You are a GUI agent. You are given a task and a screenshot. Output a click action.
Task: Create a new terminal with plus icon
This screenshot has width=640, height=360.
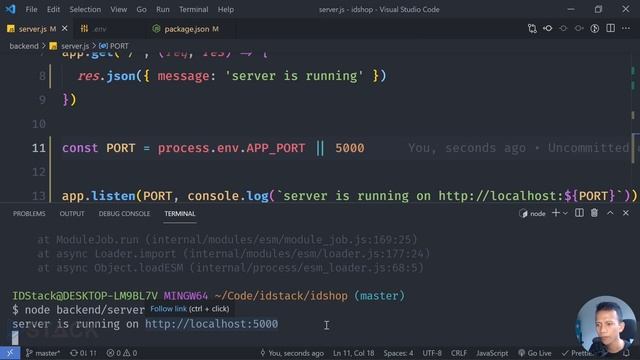point(556,213)
